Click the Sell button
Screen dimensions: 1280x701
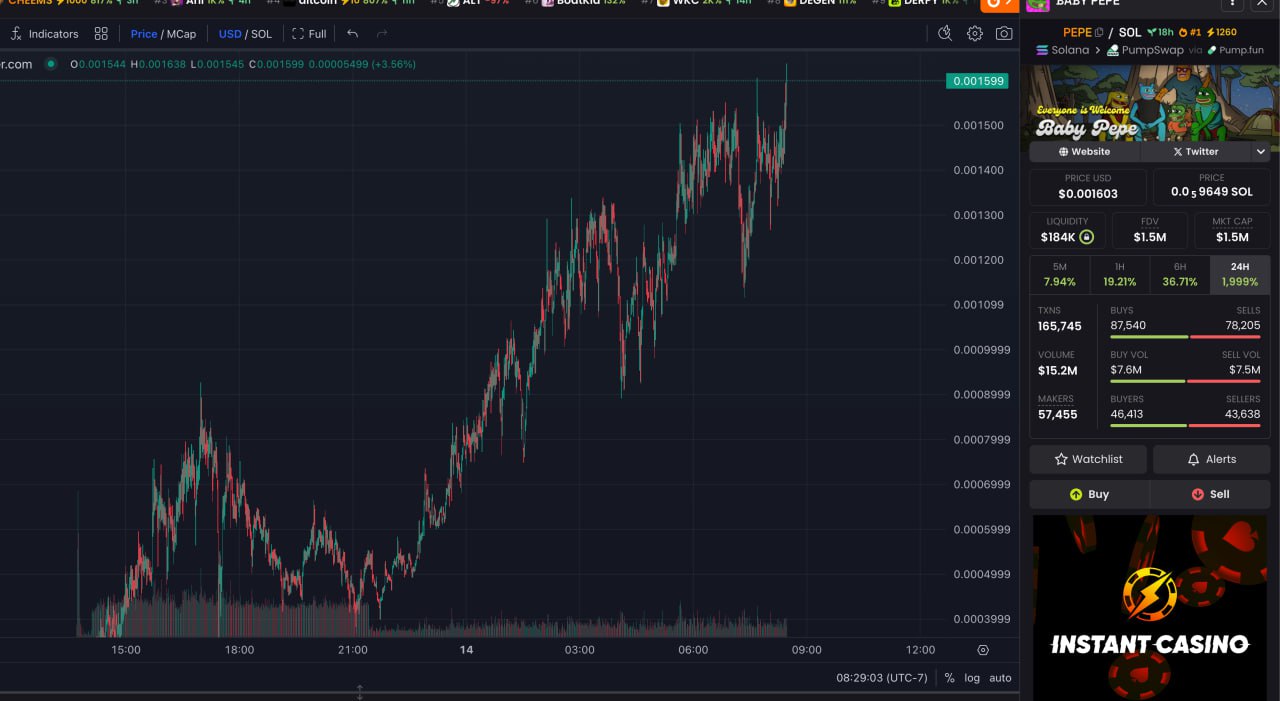click(x=1210, y=494)
